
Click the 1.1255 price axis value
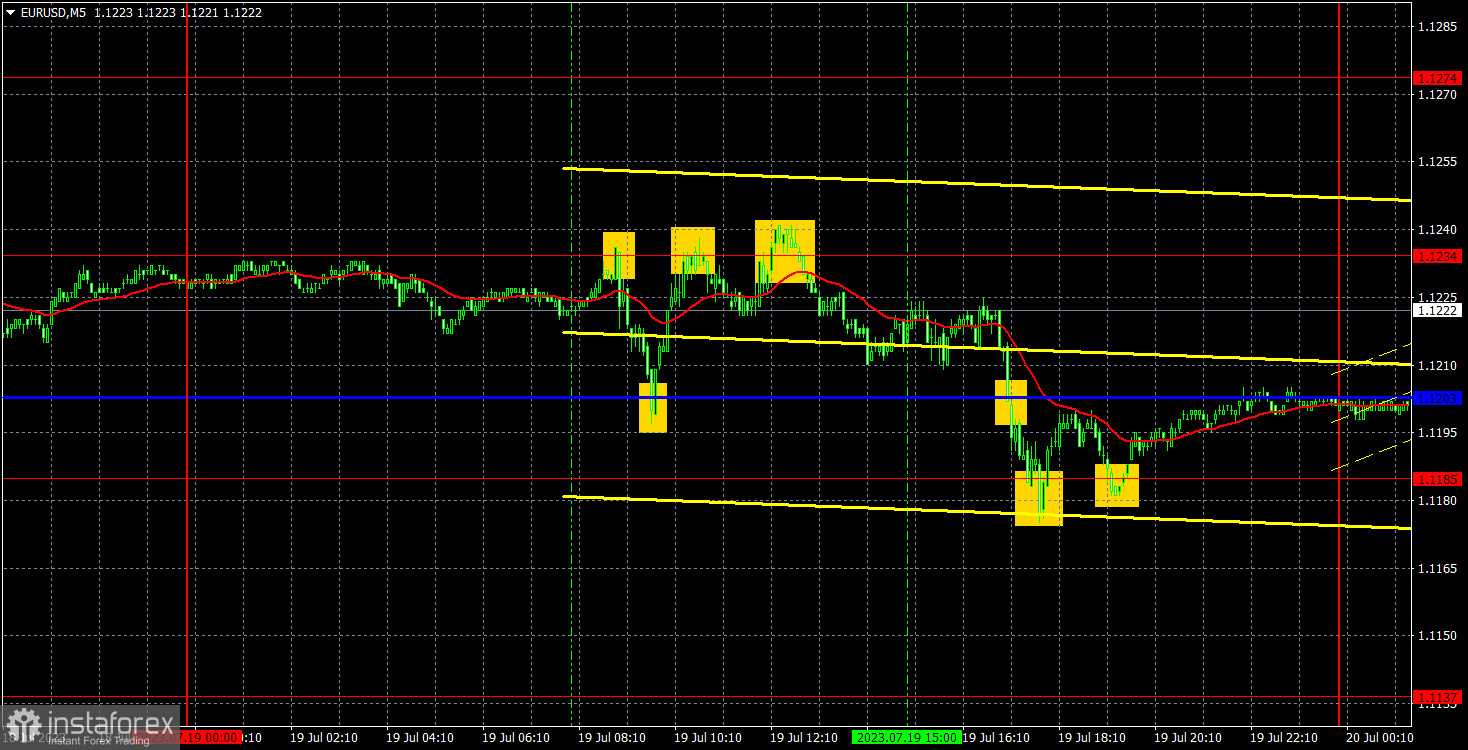coord(1436,162)
